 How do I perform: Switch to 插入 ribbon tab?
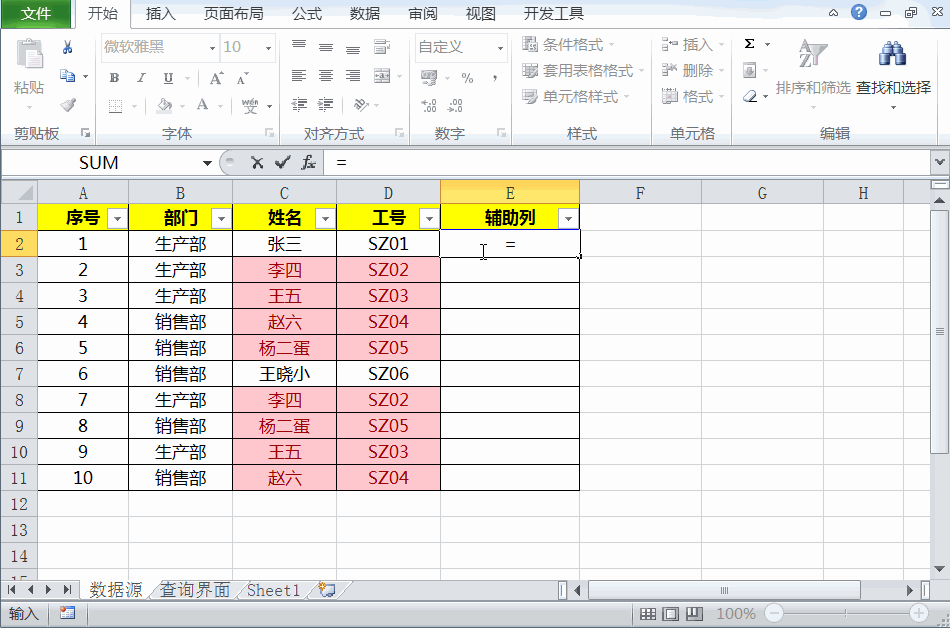[x=161, y=13]
